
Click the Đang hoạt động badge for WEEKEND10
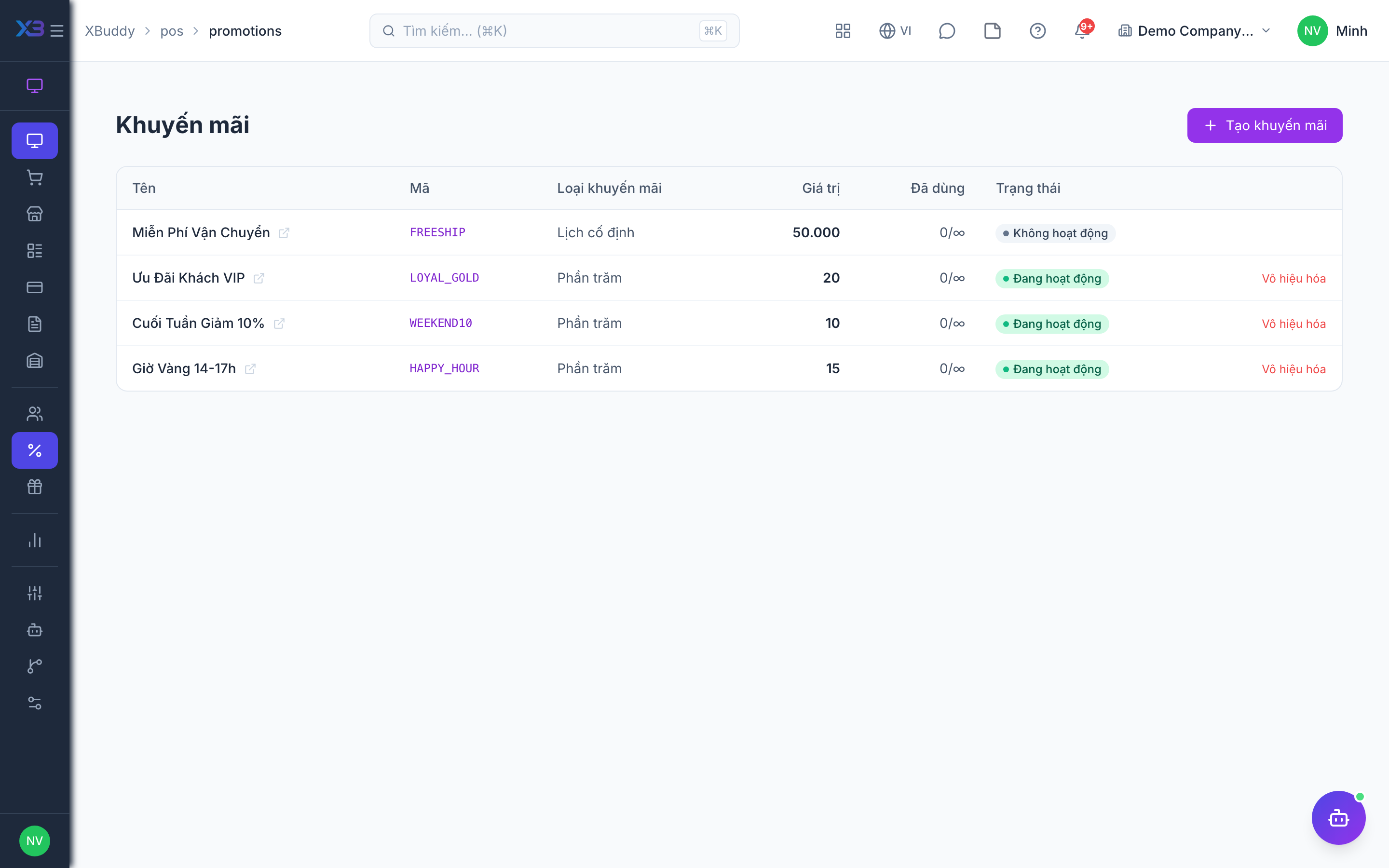point(1051,324)
